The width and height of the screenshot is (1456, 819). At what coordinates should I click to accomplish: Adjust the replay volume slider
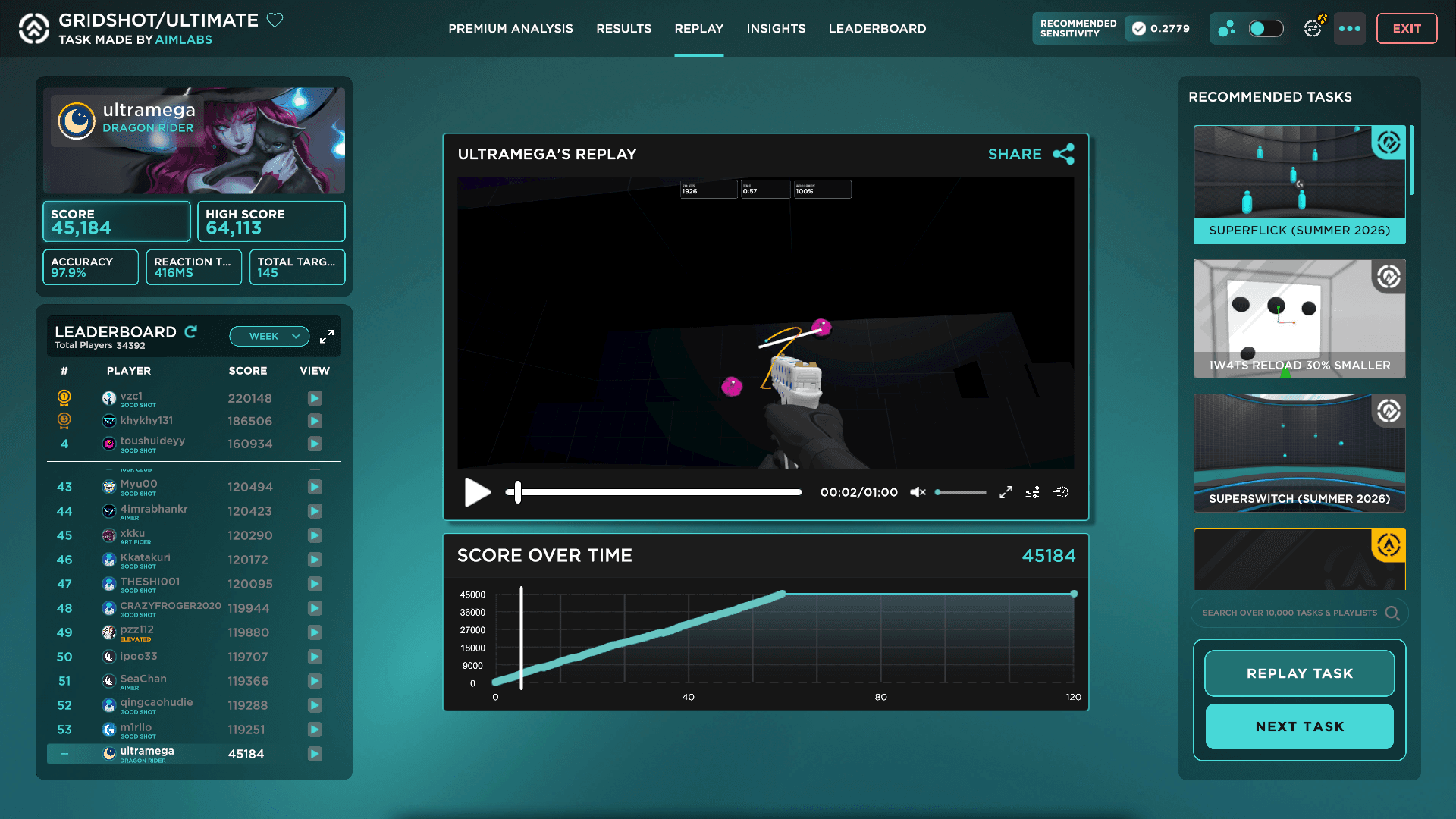tap(961, 492)
